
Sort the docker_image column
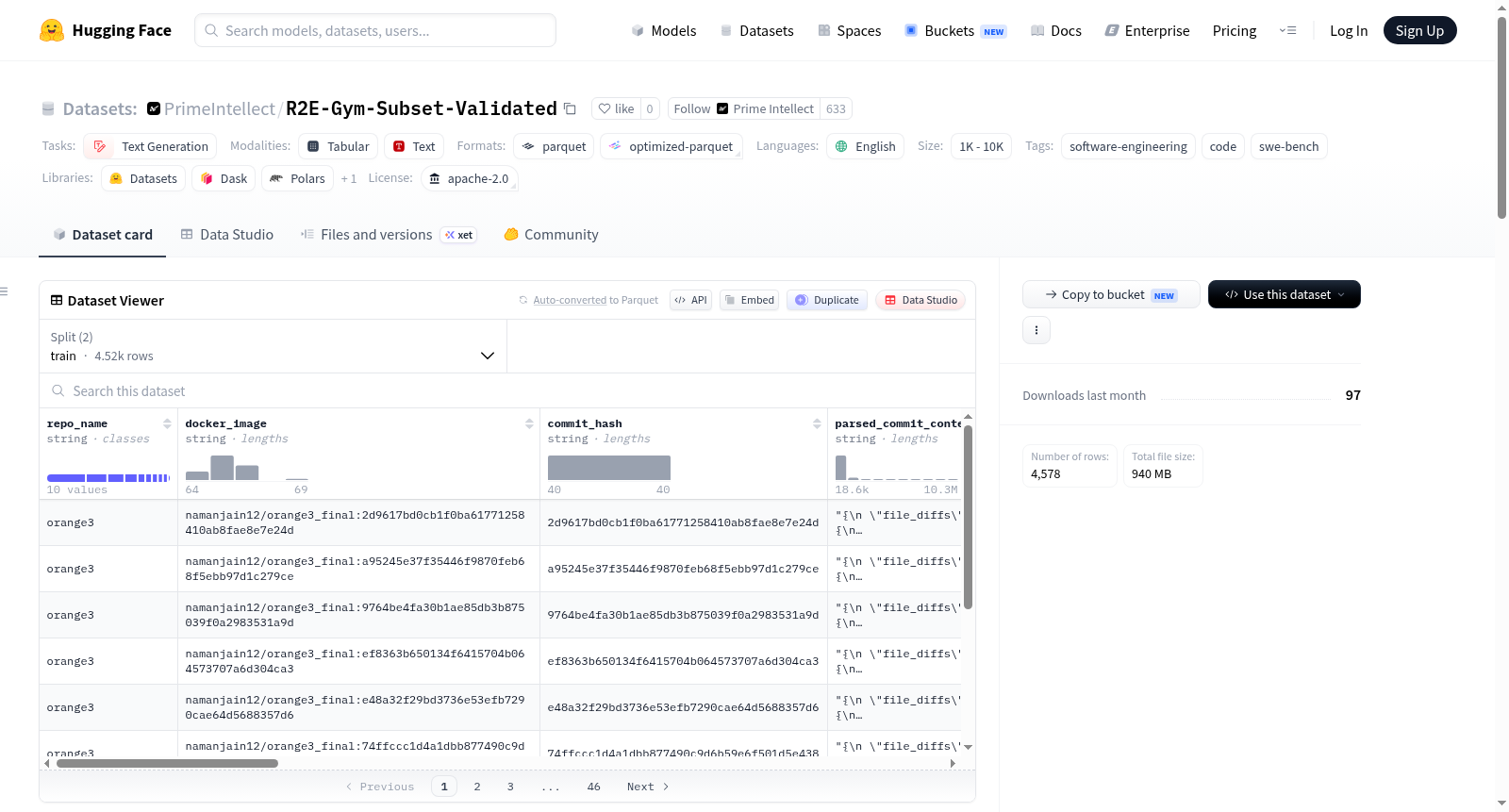click(529, 423)
